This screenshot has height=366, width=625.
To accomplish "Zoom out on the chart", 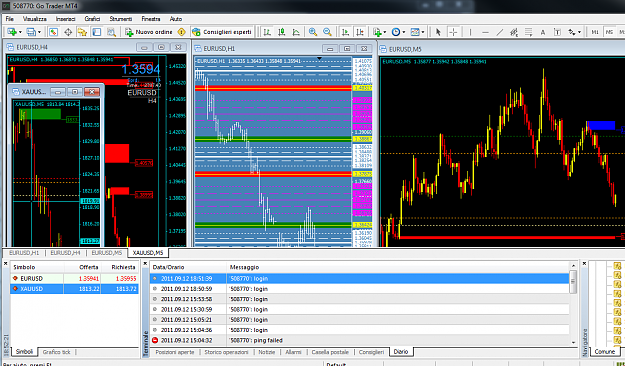I will [327, 32].
